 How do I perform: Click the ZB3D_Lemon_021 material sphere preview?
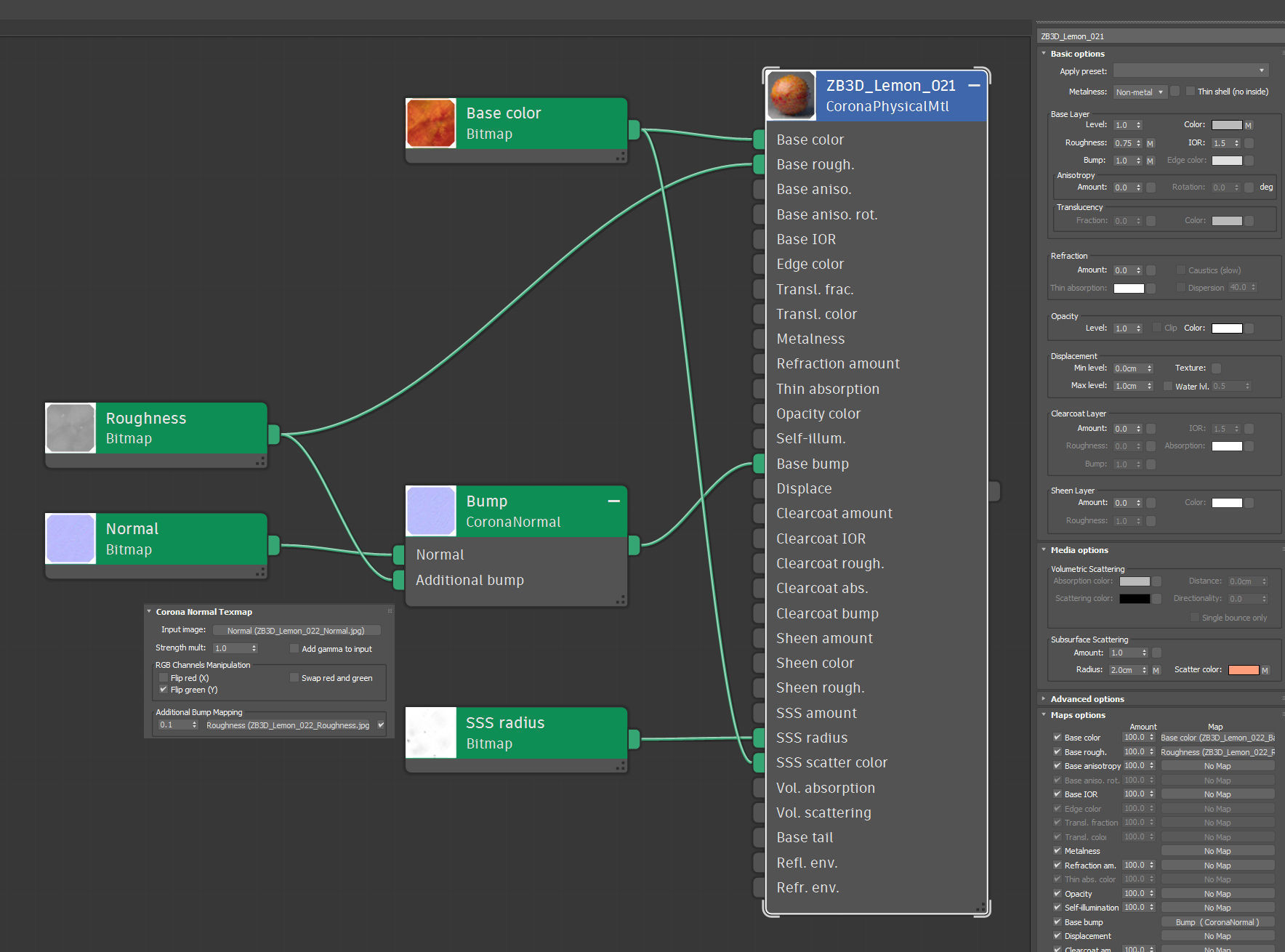[x=791, y=95]
